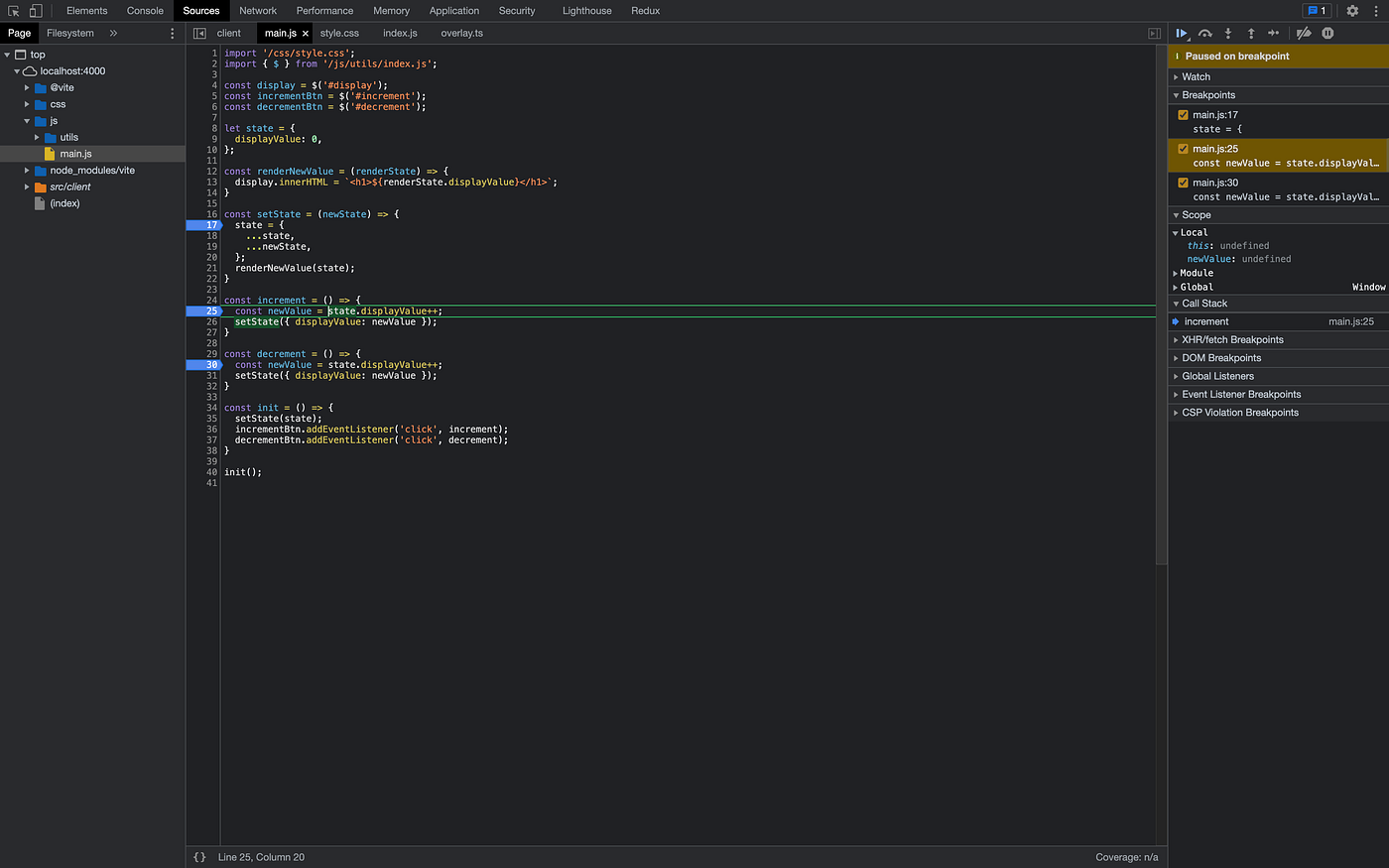Toggle the pause on exceptions icon
Viewport: 1389px width, 868px height.
1327,33
